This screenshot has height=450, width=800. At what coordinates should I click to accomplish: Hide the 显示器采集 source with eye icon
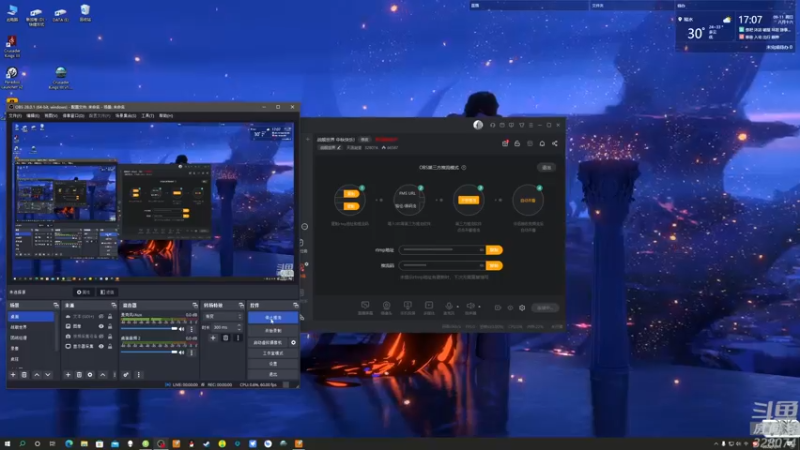coord(101,346)
